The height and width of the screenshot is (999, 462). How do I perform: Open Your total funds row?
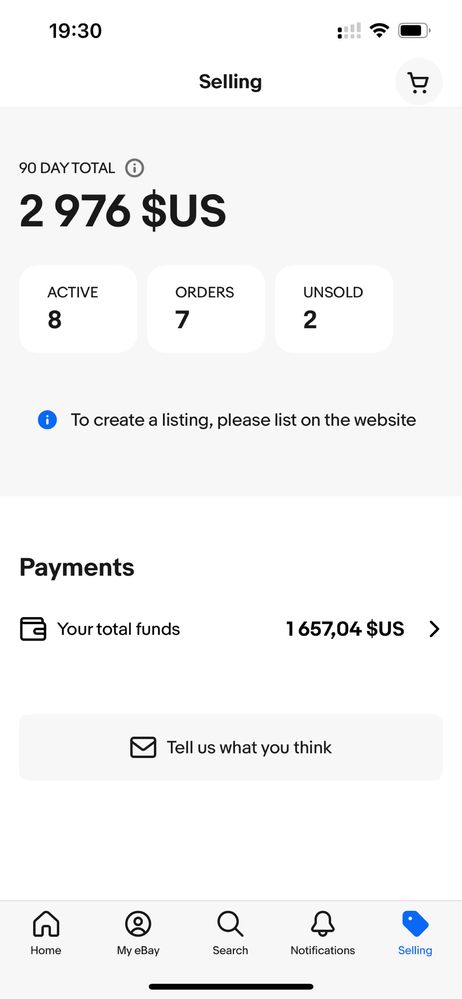tap(231, 629)
